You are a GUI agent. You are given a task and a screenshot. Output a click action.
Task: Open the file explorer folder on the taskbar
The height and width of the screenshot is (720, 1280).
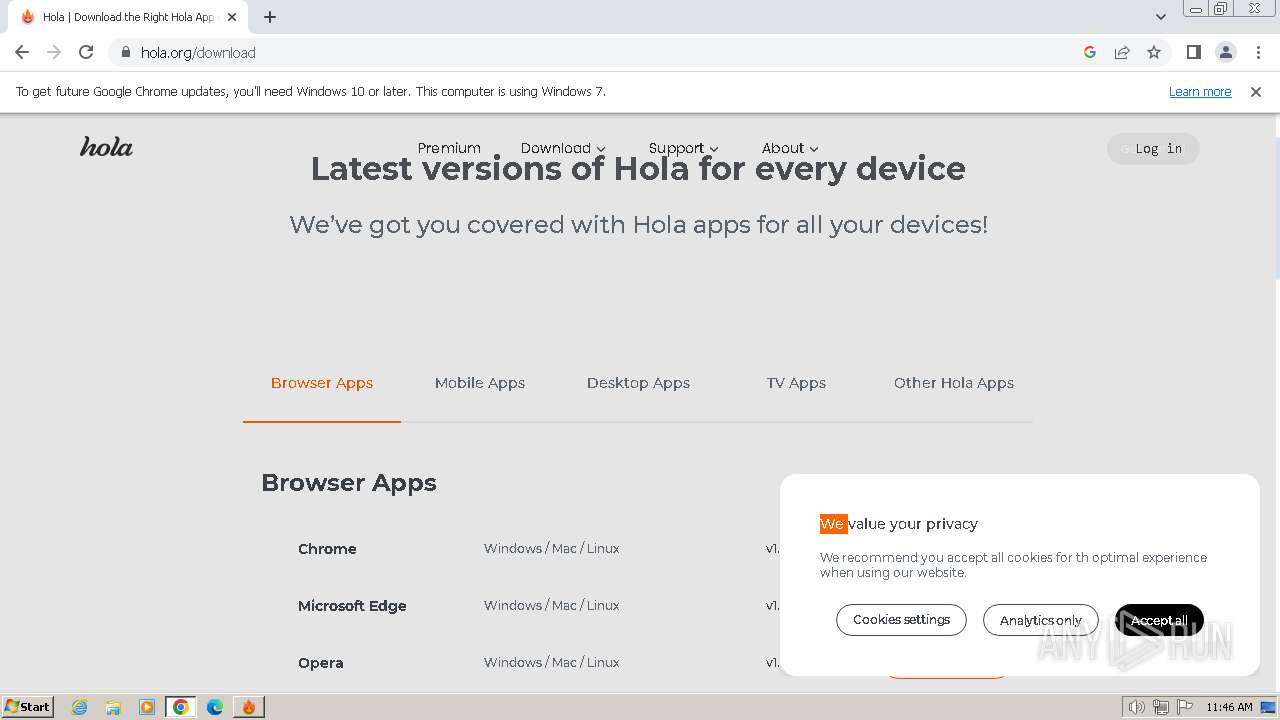[x=113, y=707]
